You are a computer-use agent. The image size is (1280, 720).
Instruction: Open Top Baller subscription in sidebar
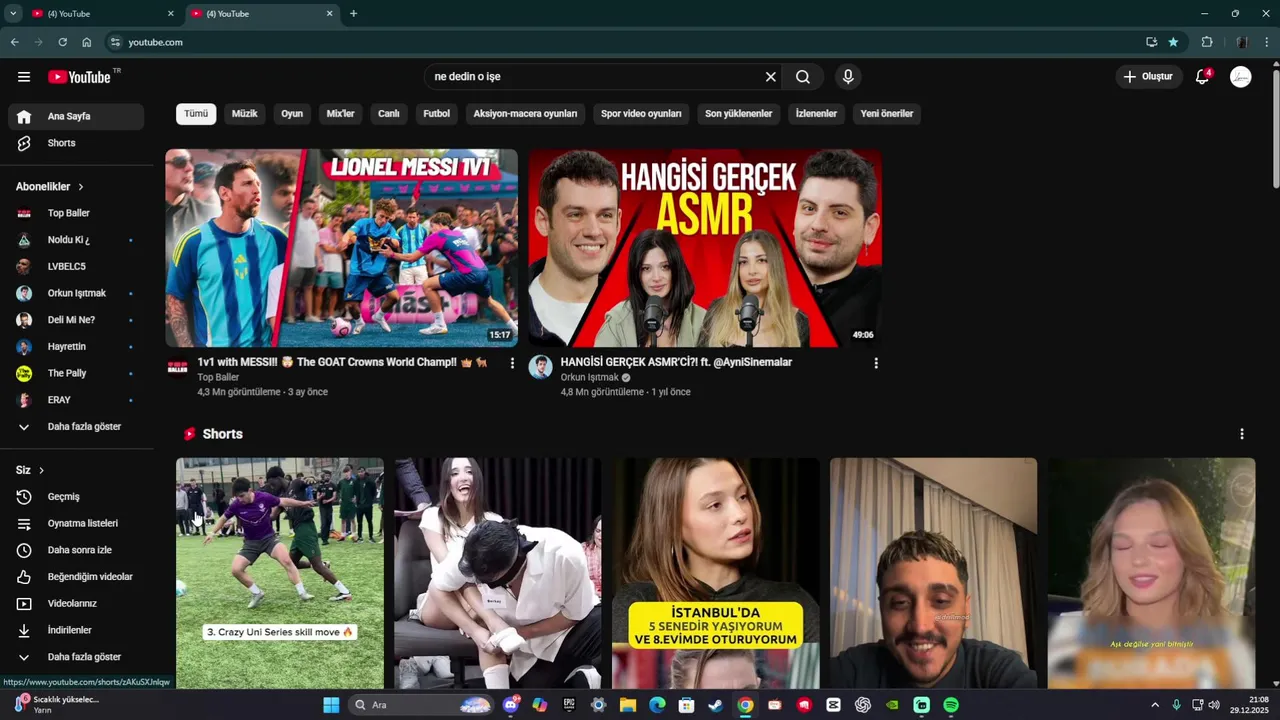[76, 213]
